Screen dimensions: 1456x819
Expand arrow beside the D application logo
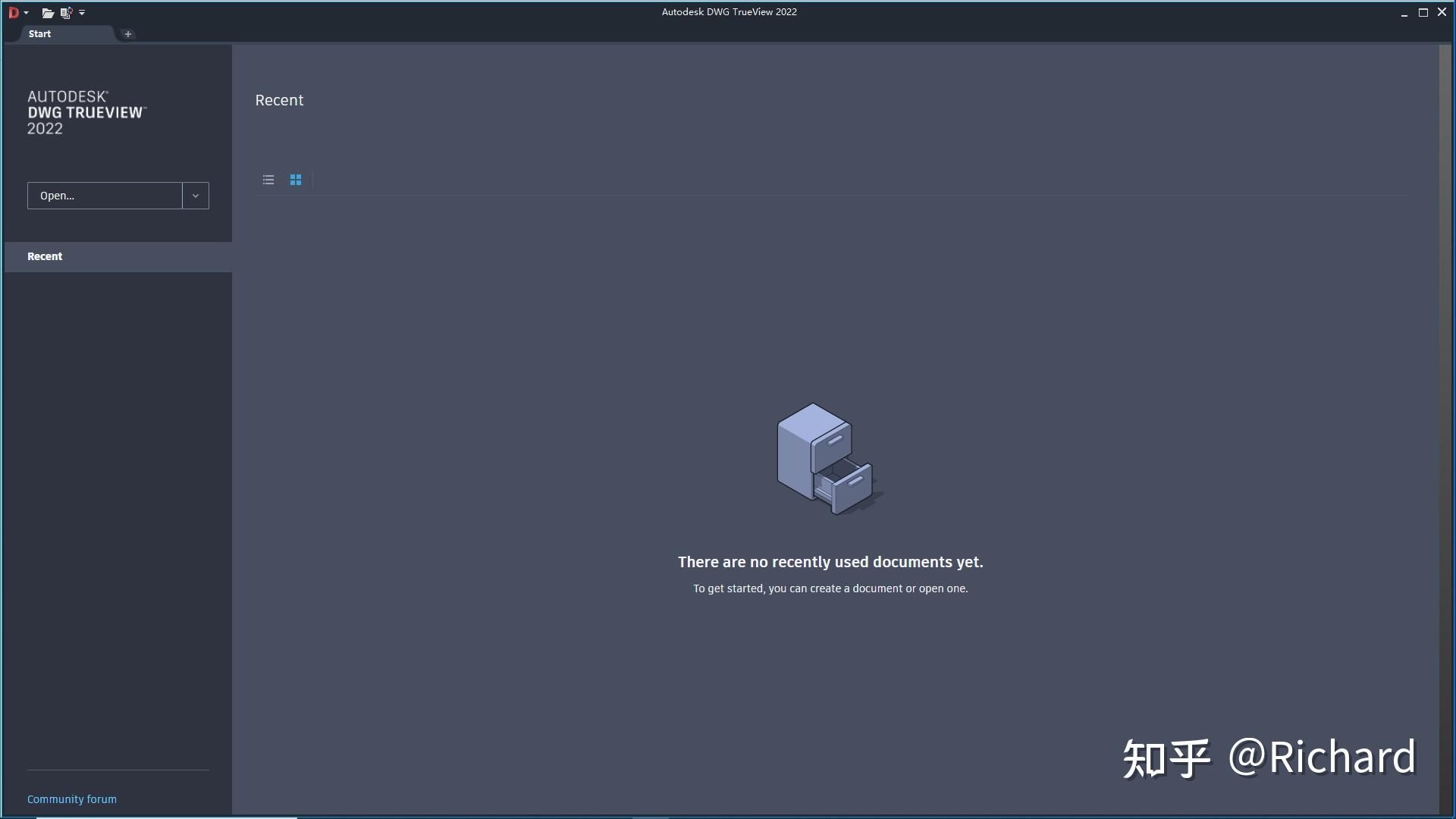tap(26, 13)
